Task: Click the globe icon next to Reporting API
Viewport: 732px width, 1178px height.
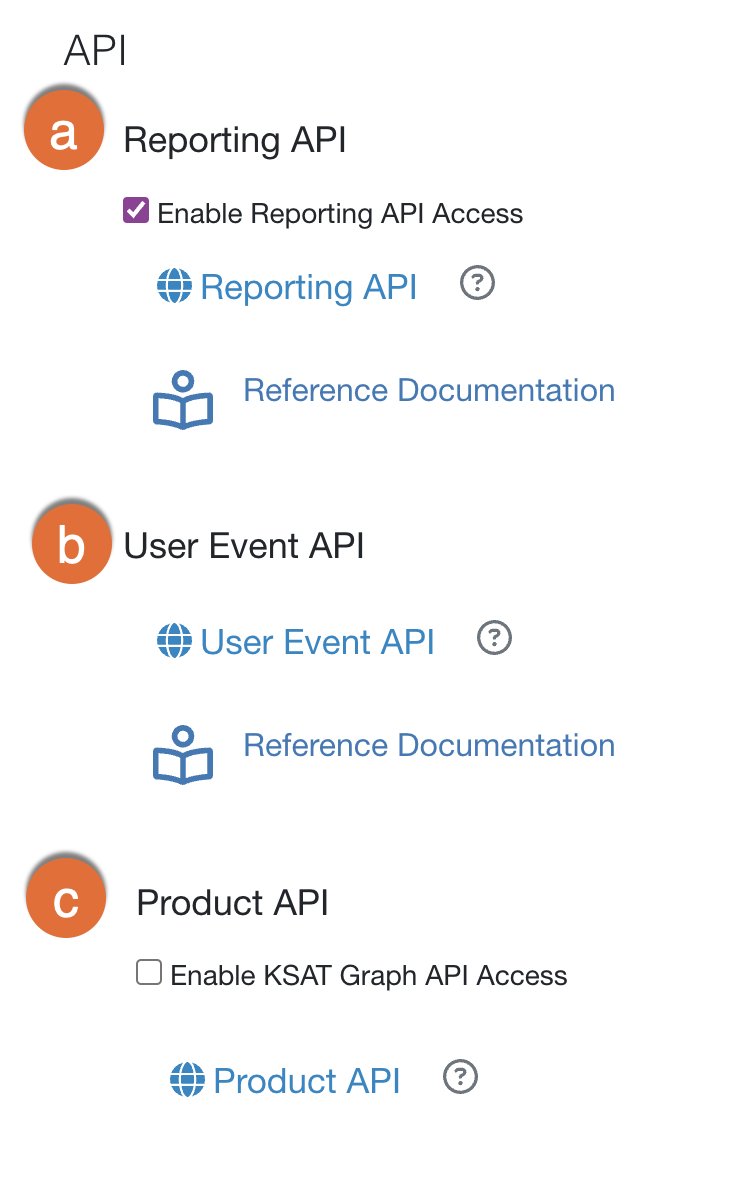Action: coord(174,287)
